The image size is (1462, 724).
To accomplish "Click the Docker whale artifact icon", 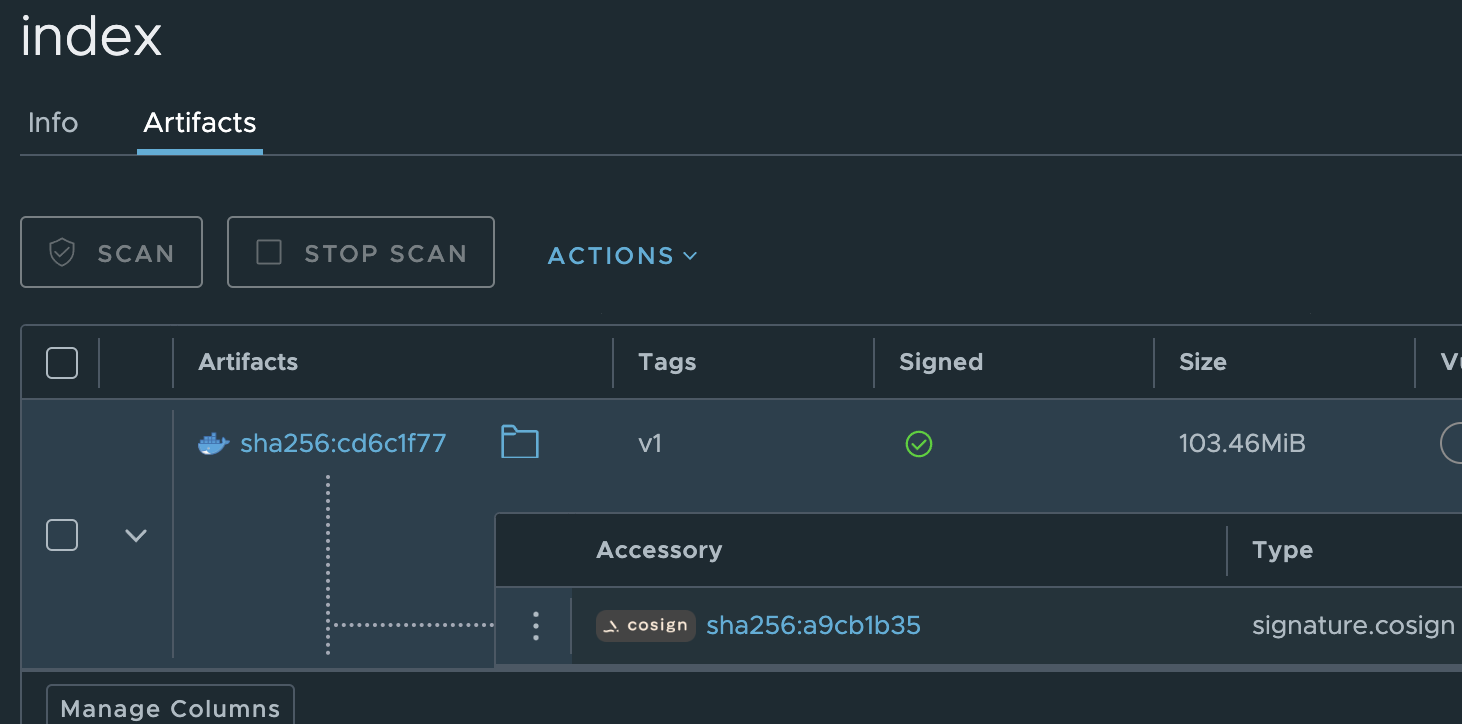I will [212, 443].
